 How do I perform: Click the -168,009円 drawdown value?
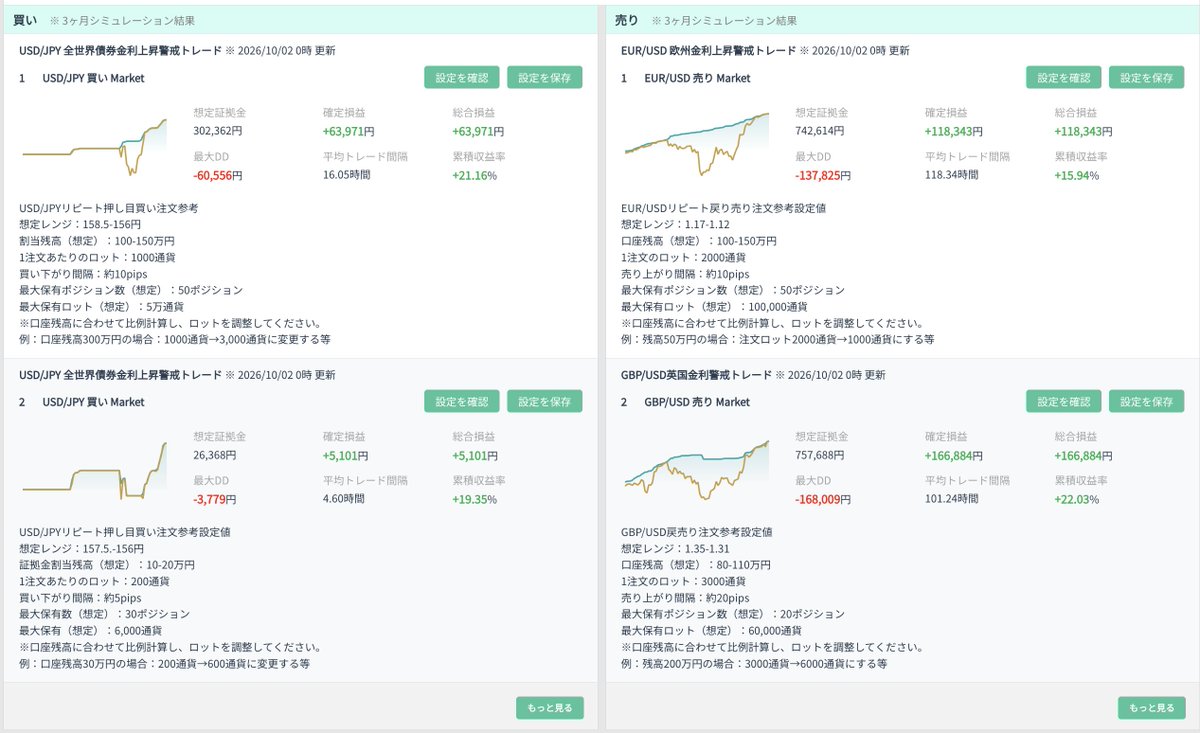pos(823,499)
